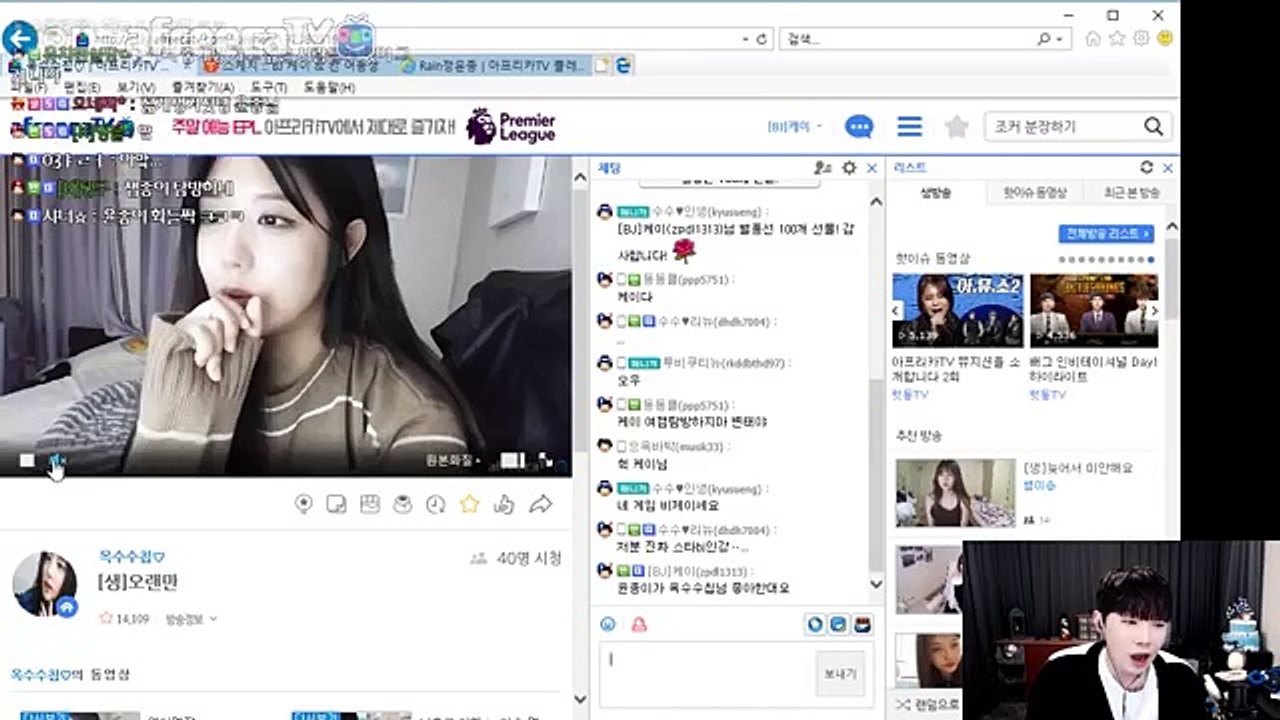This screenshot has width=1280, height=720.
Task: Click the gray star favorites icon in header
Action: pyautogui.click(x=957, y=127)
